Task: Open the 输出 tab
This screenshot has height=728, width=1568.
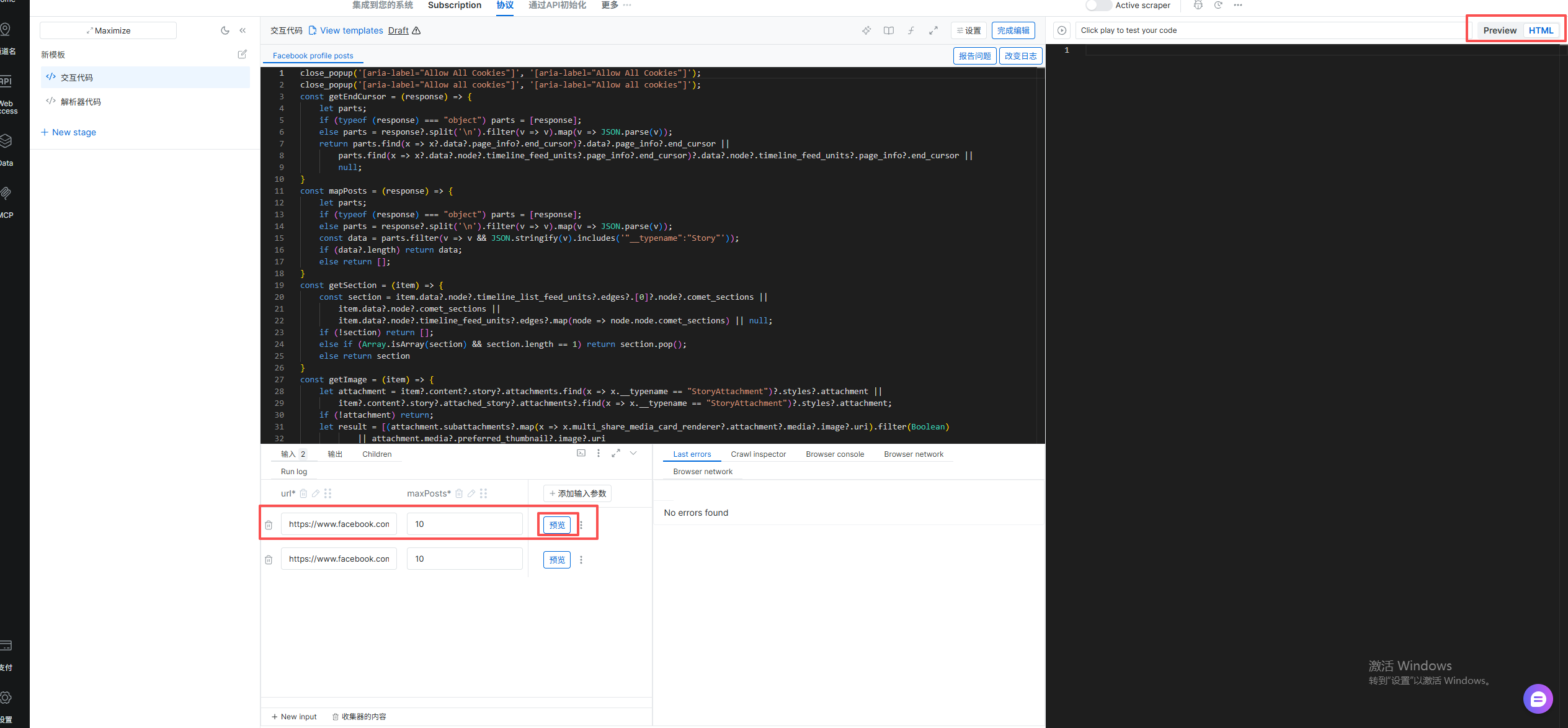Action: point(335,454)
